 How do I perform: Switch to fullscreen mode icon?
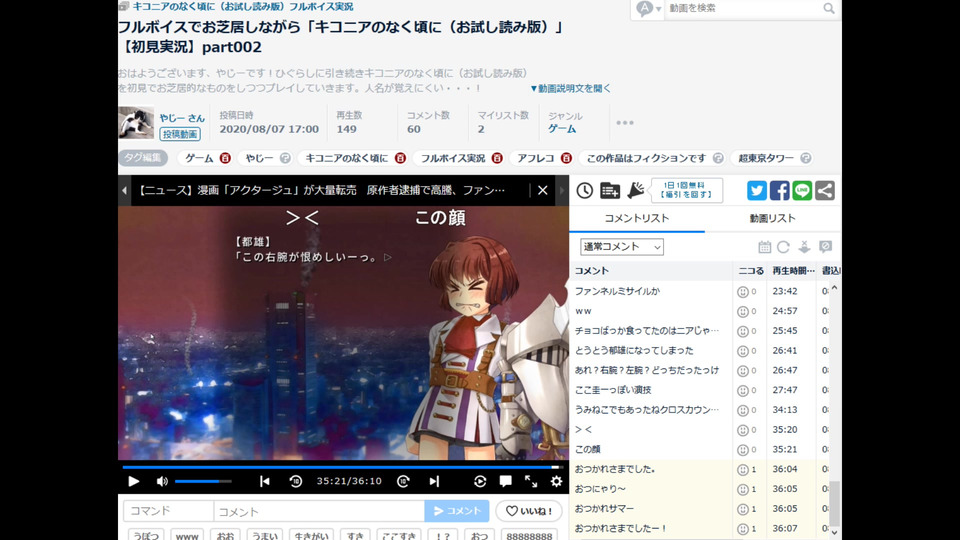[531, 481]
